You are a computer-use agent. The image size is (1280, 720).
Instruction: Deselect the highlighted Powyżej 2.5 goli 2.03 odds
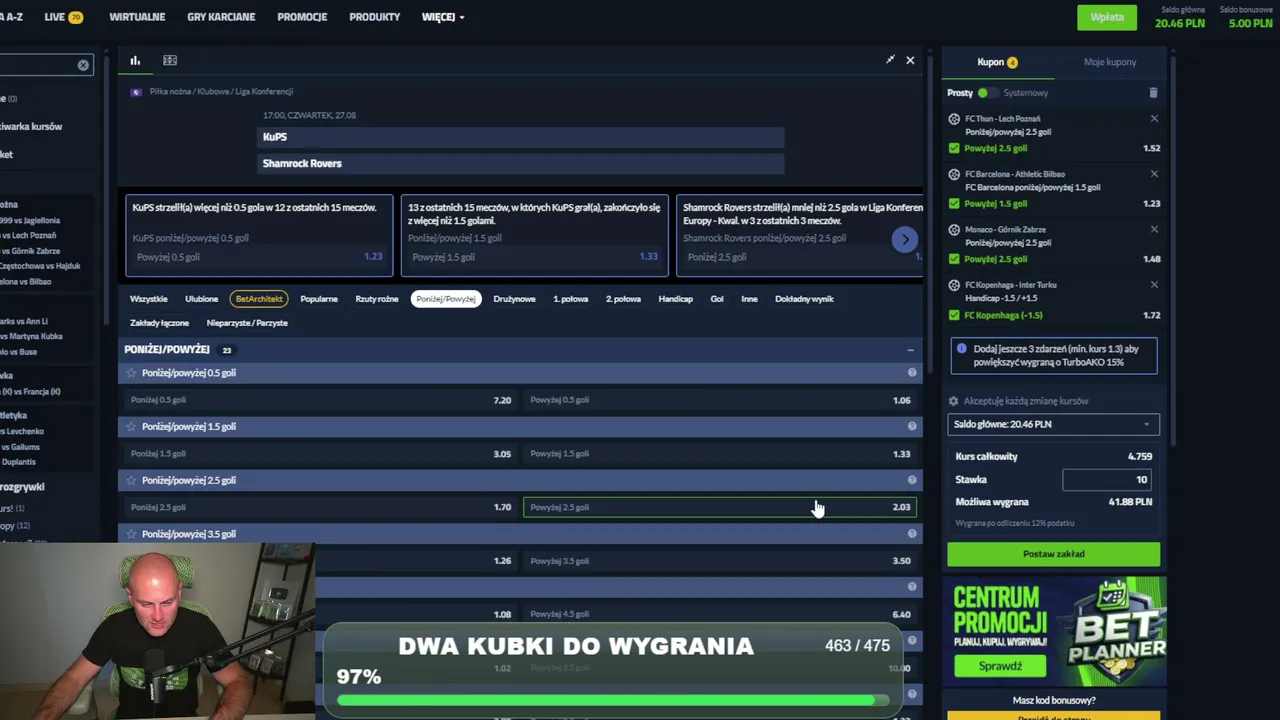[720, 507]
